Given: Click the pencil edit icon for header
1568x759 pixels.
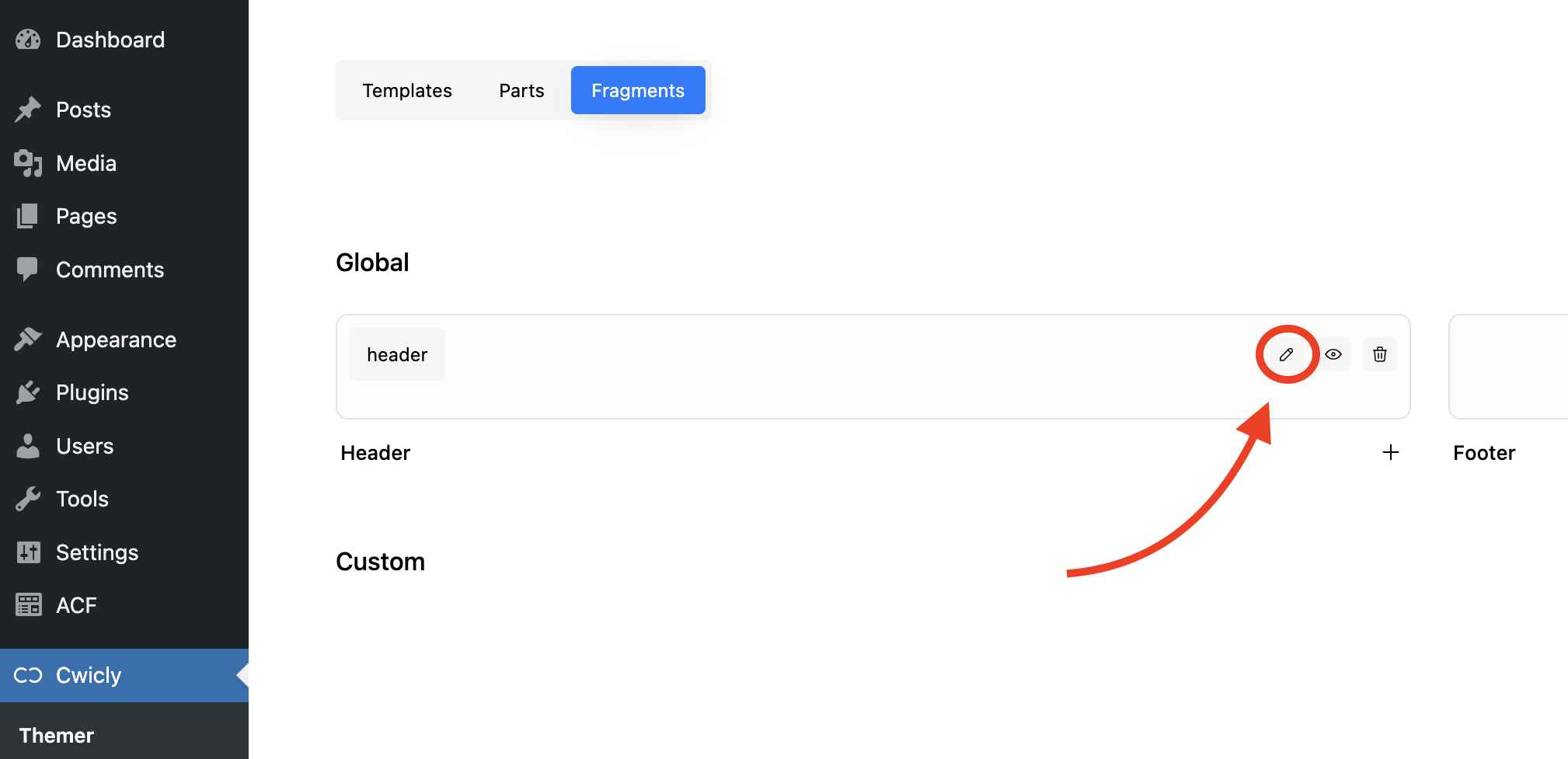Looking at the screenshot, I should pyautogui.click(x=1286, y=354).
